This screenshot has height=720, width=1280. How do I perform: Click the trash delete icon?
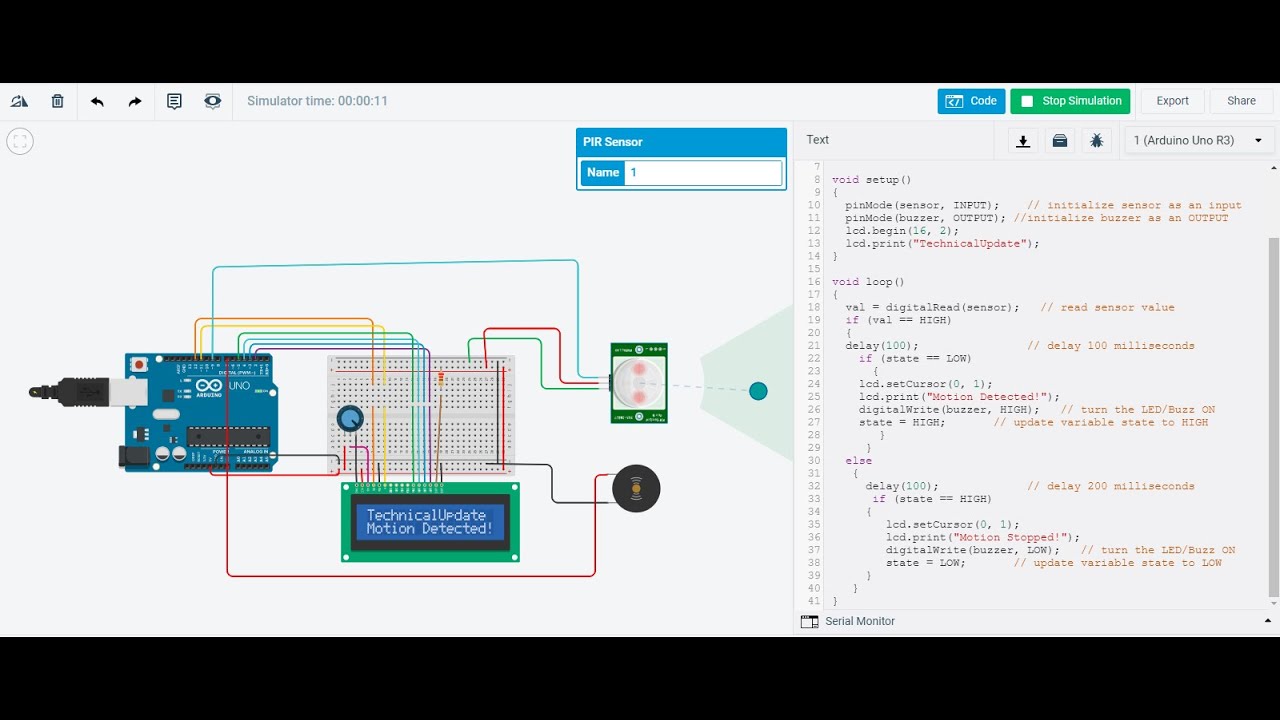[x=57, y=101]
